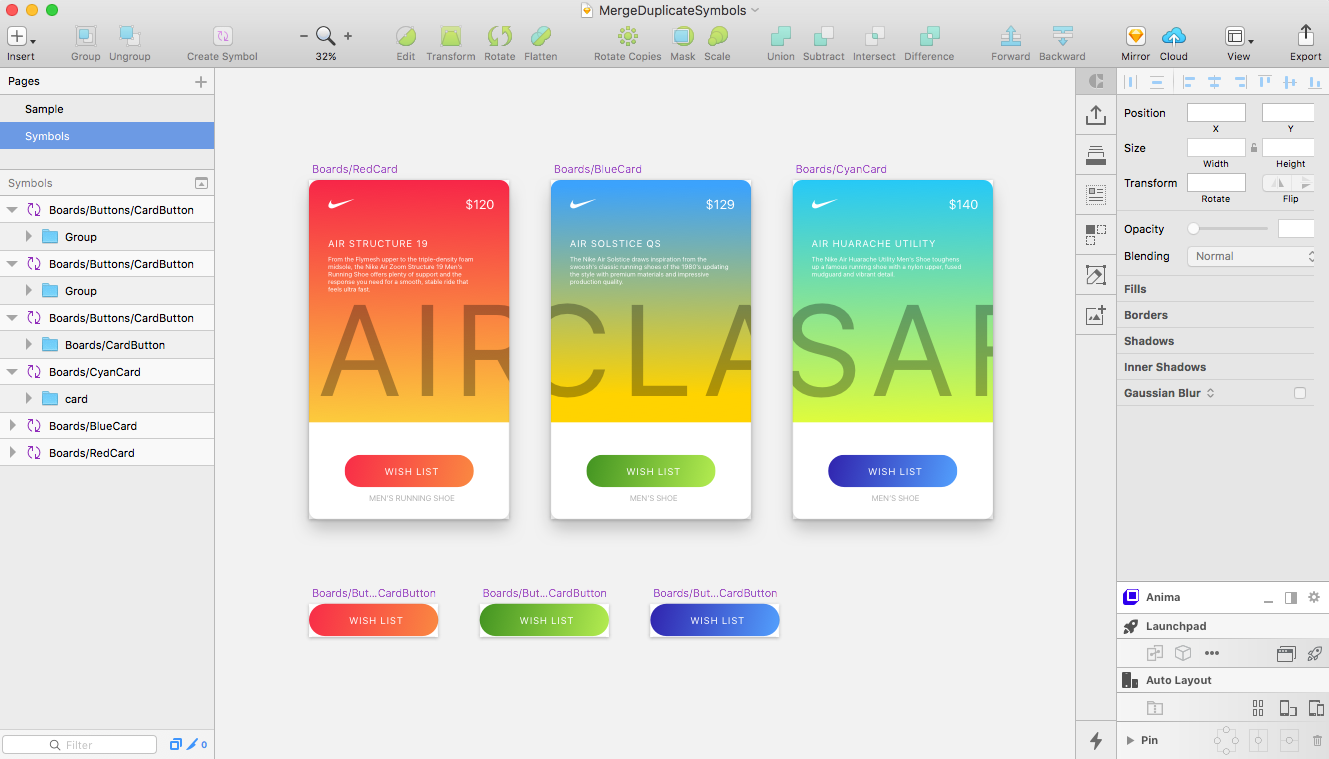
Task: Add a new page with plus button
Action: pyautogui.click(x=201, y=82)
